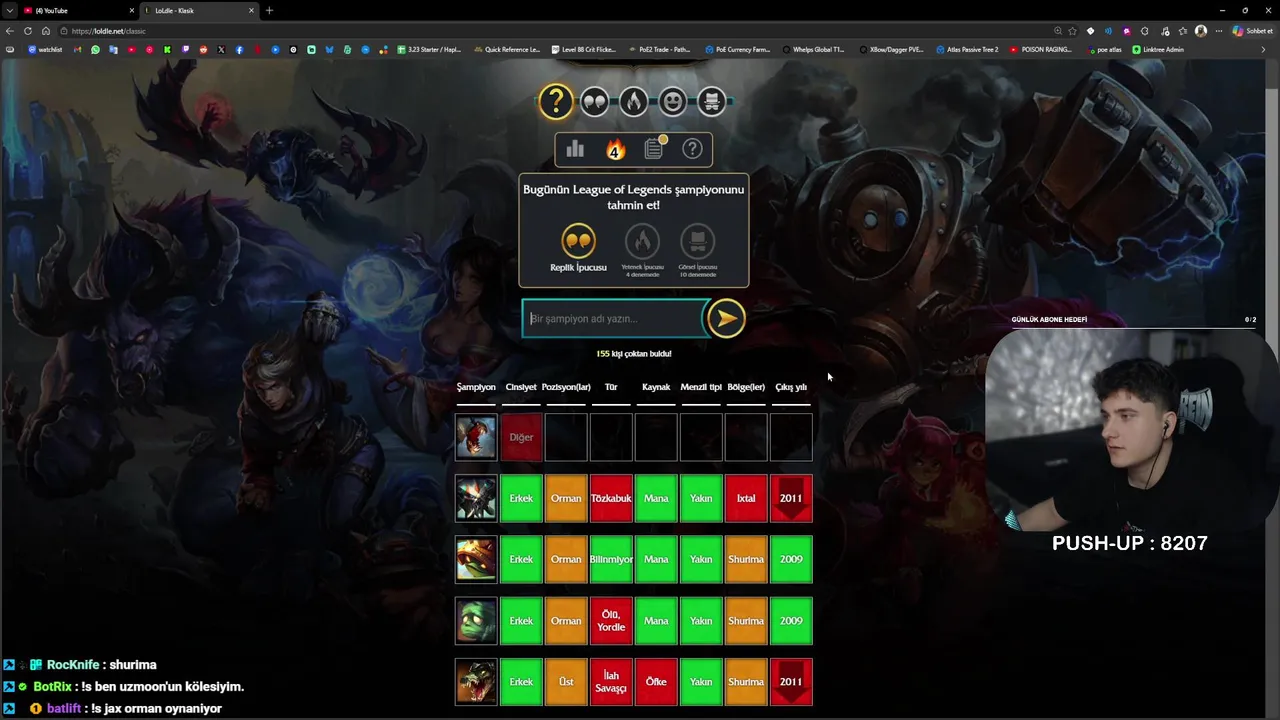The image size is (1280, 720).
Task: Open the Splash mode hat icon
Action: coord(711,101)
